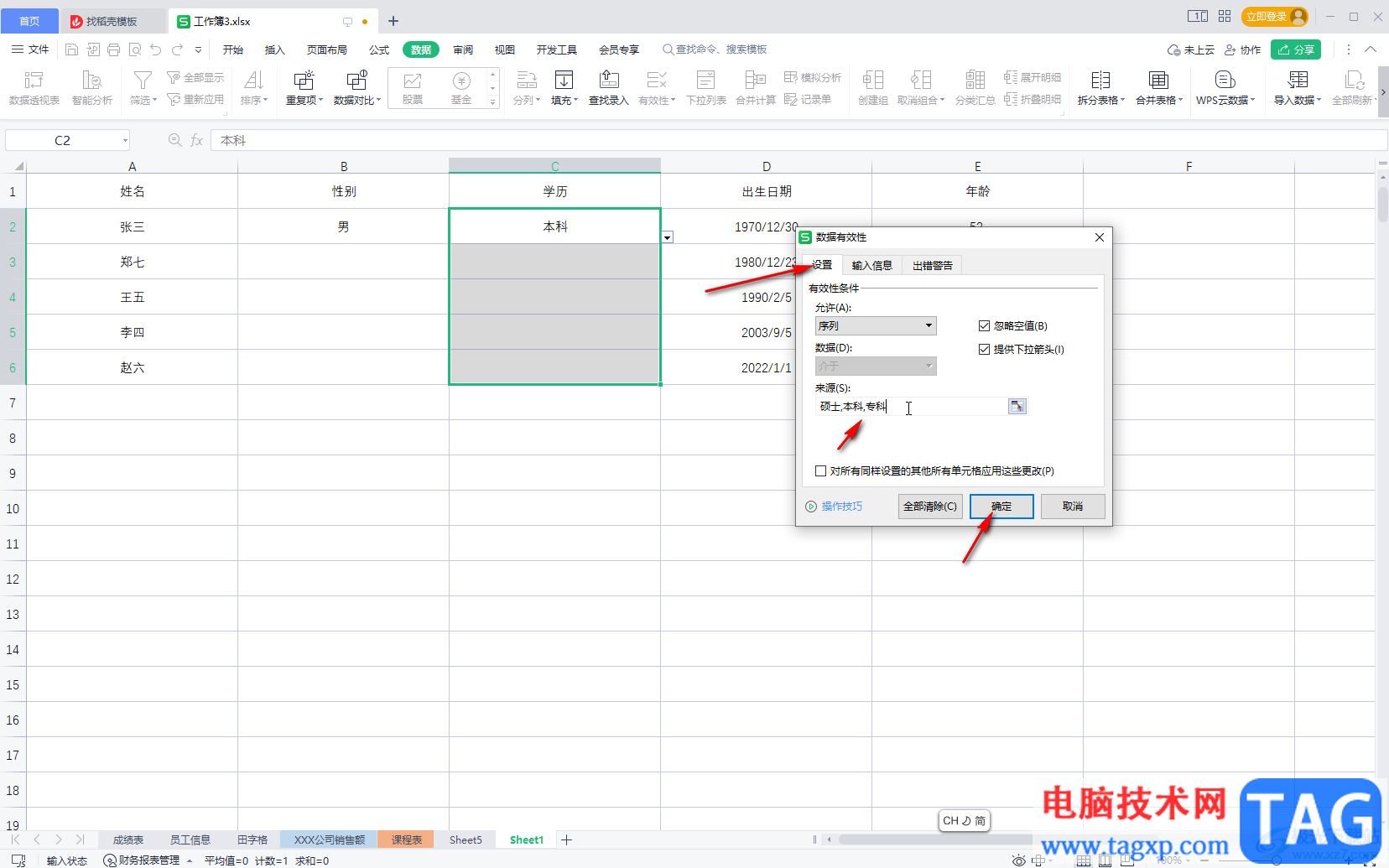Click the 立即登录 login button
1389x868 pixels.
1274,16
